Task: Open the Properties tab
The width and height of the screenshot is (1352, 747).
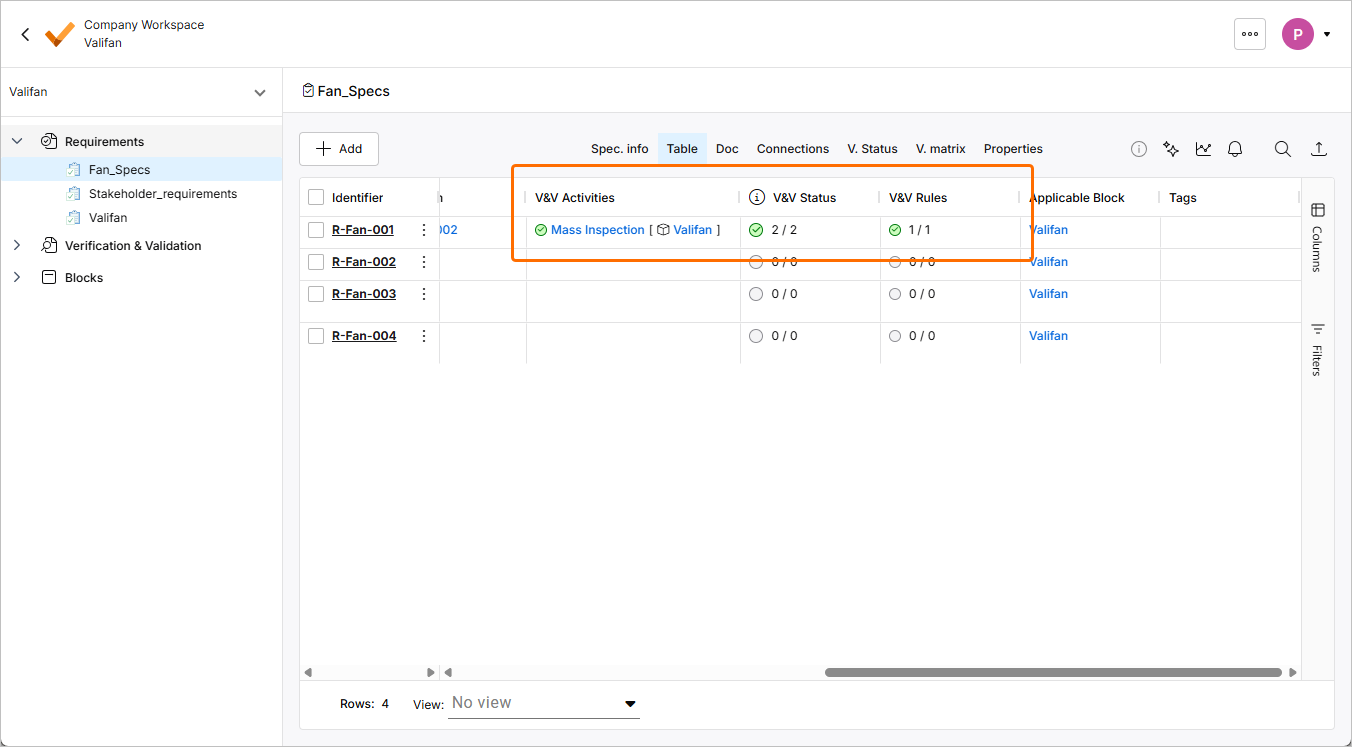Action: (x=1013, y=149)
